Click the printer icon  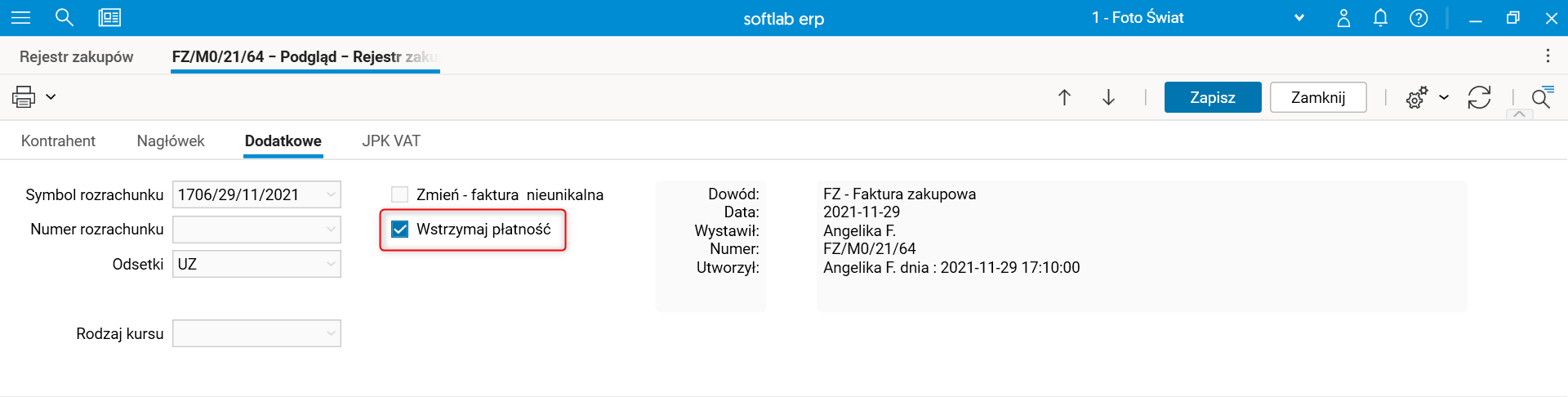point(24,97)
